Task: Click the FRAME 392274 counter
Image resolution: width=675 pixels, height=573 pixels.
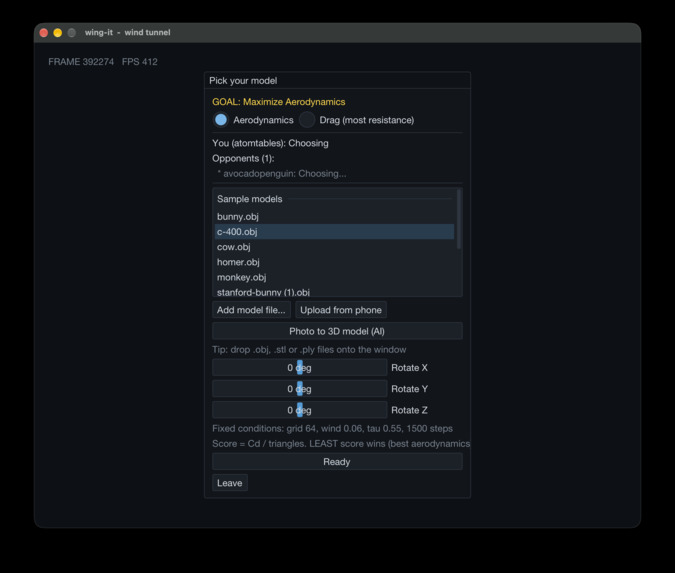Action: (81, 62)
